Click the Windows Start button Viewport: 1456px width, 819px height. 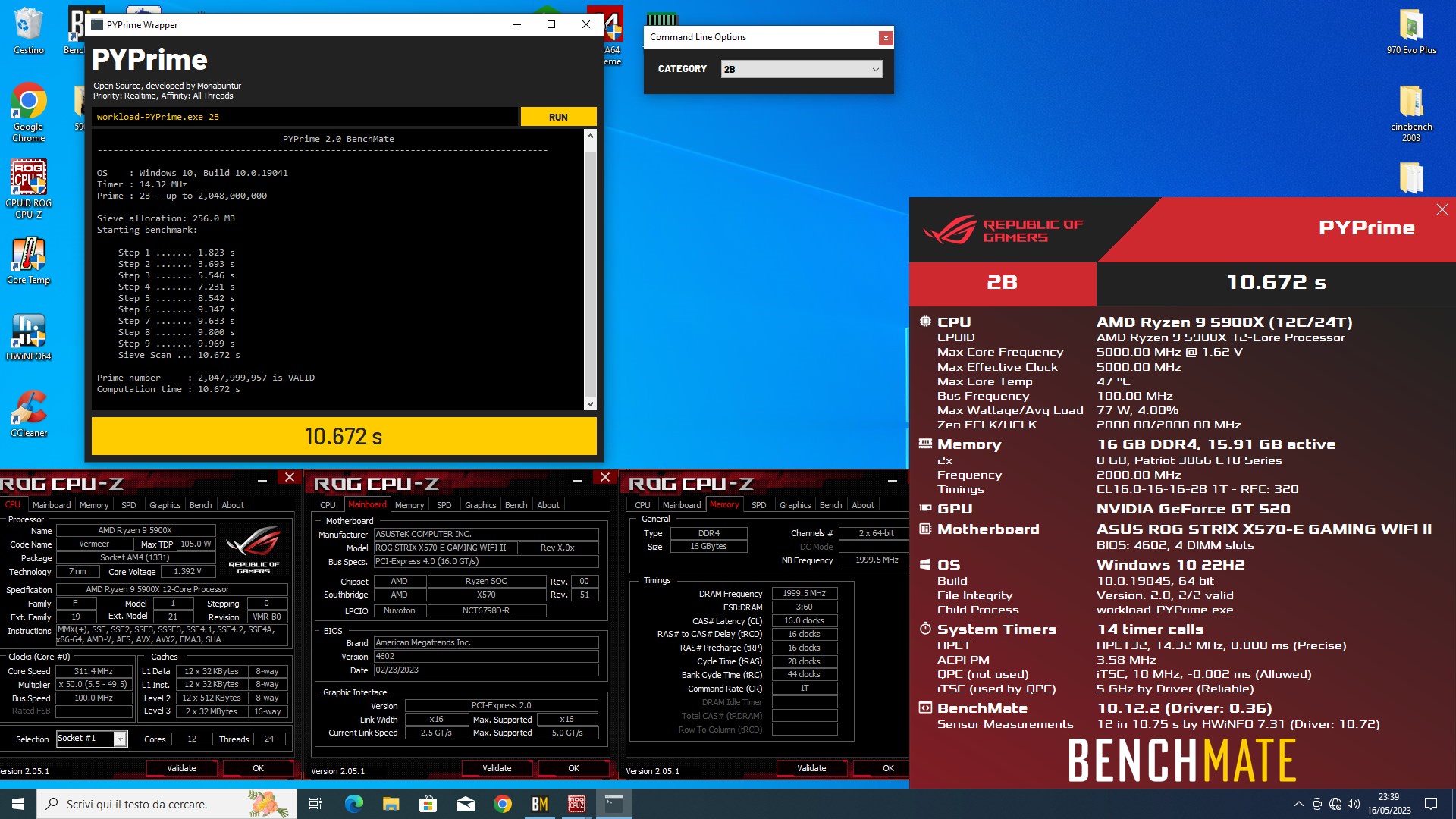(18, 804)
